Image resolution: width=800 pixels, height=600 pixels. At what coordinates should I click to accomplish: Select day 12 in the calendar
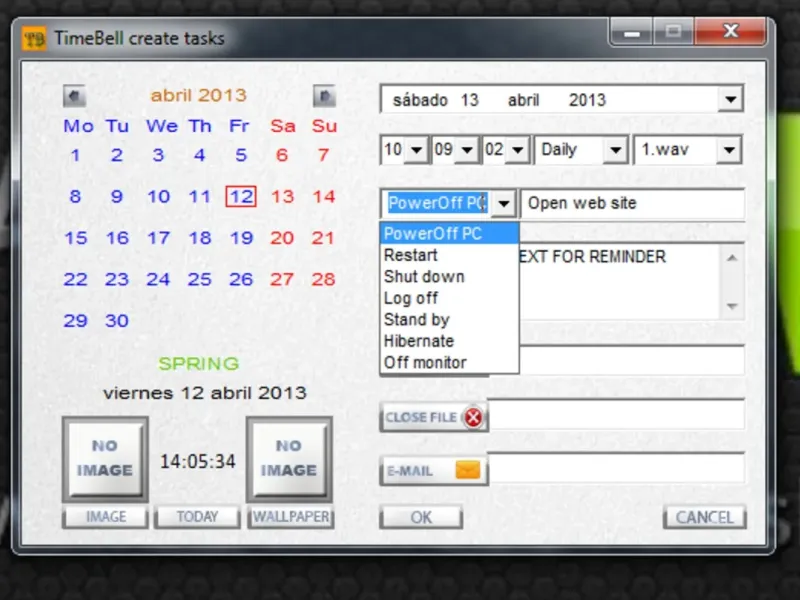click(241, 196)
